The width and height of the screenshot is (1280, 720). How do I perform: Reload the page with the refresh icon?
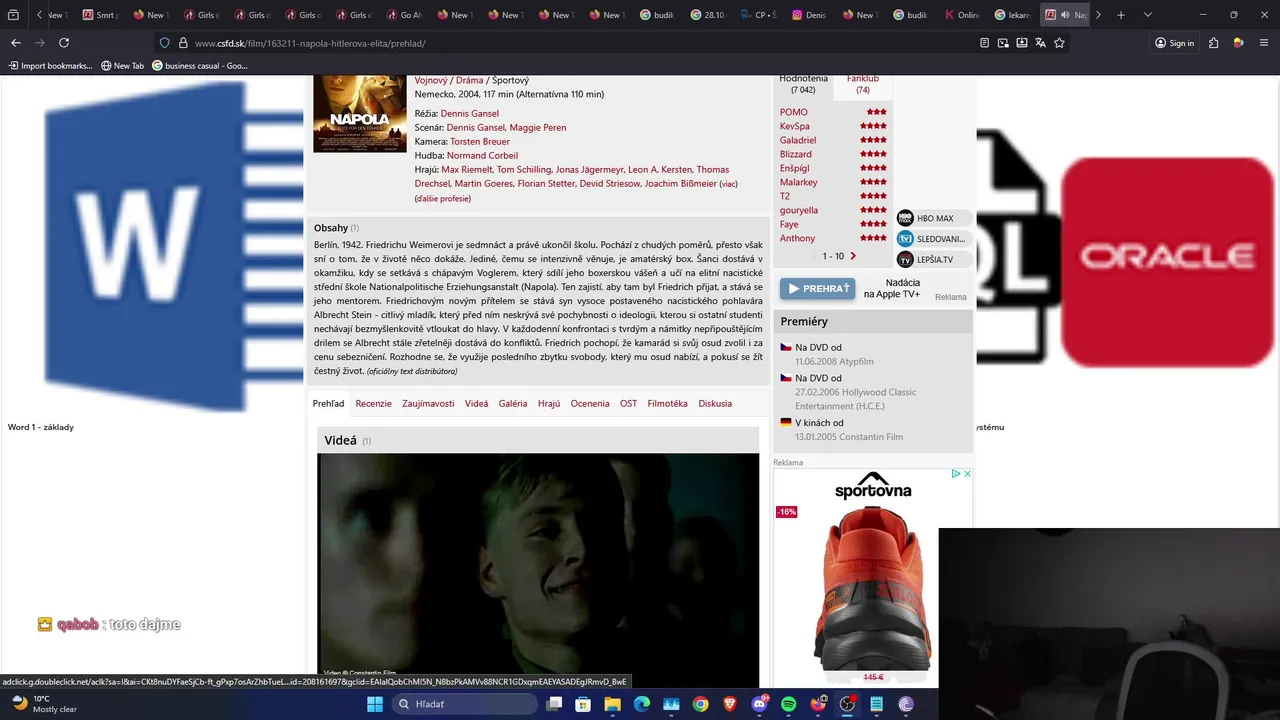[64, 43]
